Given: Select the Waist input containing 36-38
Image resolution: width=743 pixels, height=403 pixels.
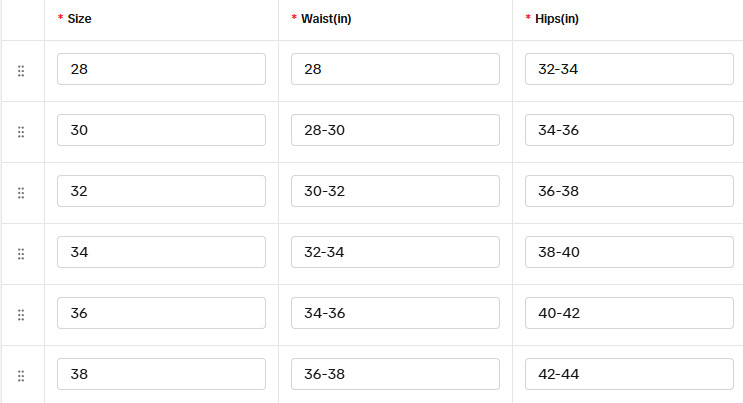Looking at the screenshot, I should click(395, 374).
